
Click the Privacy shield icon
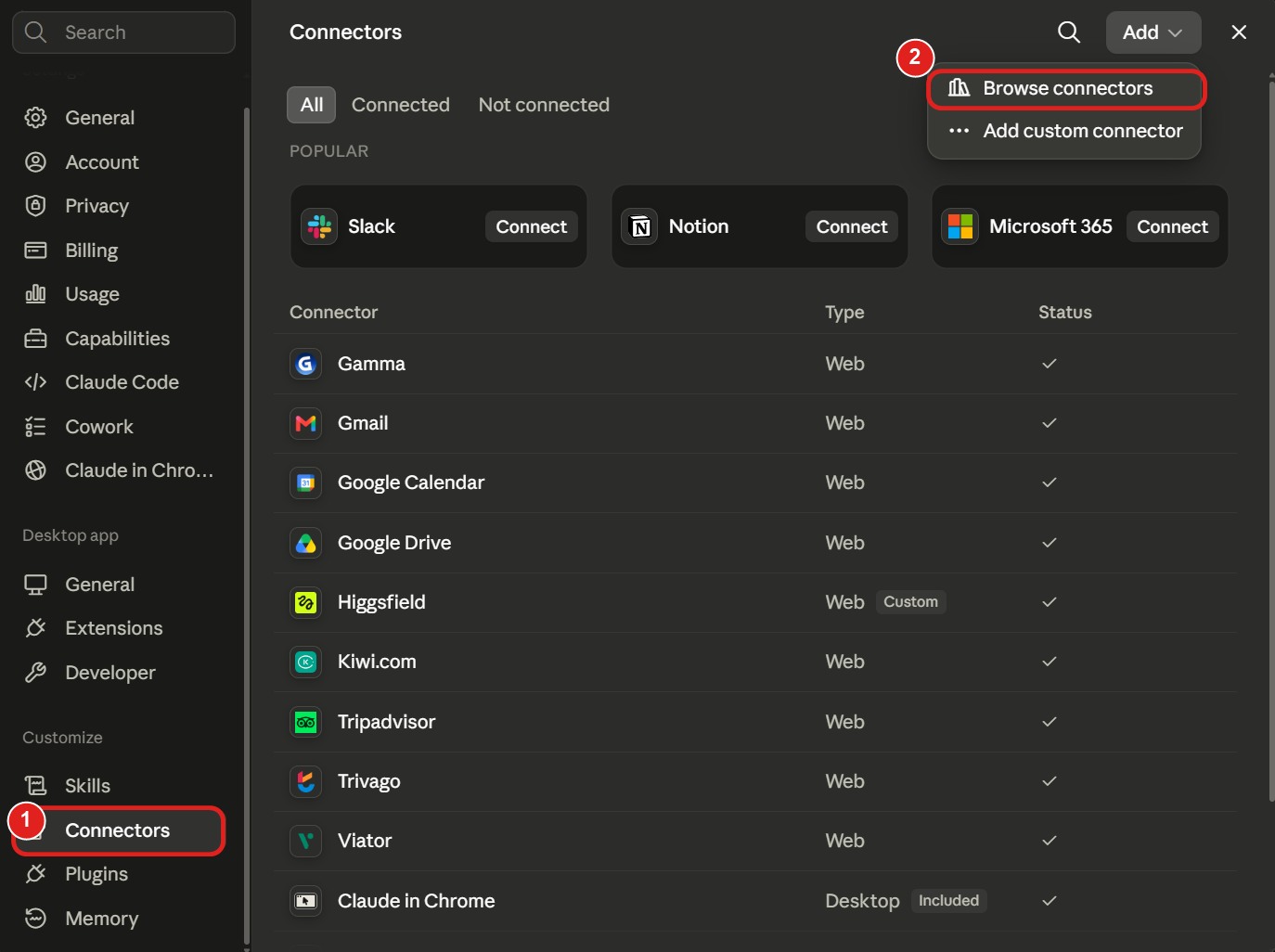coord(35,206)
